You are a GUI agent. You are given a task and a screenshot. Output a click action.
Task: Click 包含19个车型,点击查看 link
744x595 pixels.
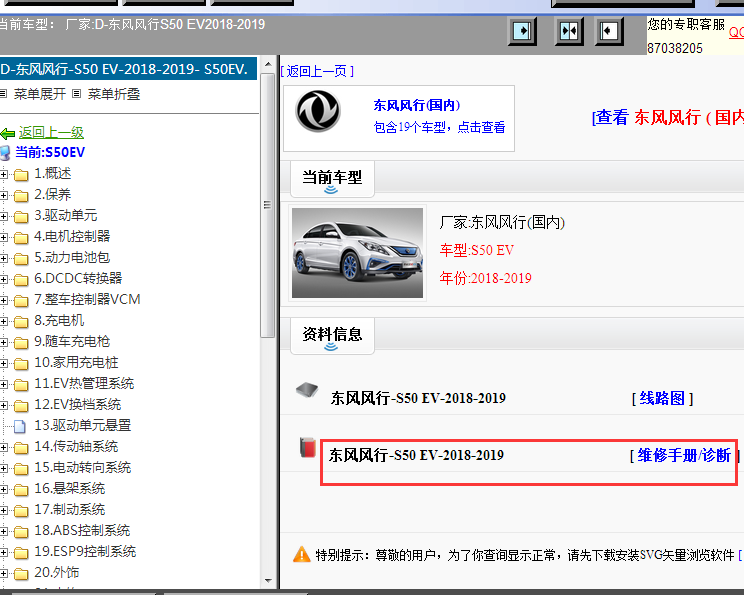[x=439, y=127]
